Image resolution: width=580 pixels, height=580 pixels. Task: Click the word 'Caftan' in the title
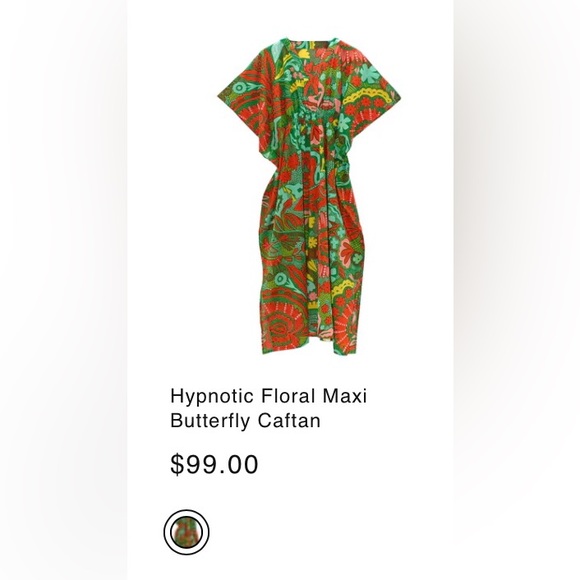pyautogui.click(x=289, y=421)
